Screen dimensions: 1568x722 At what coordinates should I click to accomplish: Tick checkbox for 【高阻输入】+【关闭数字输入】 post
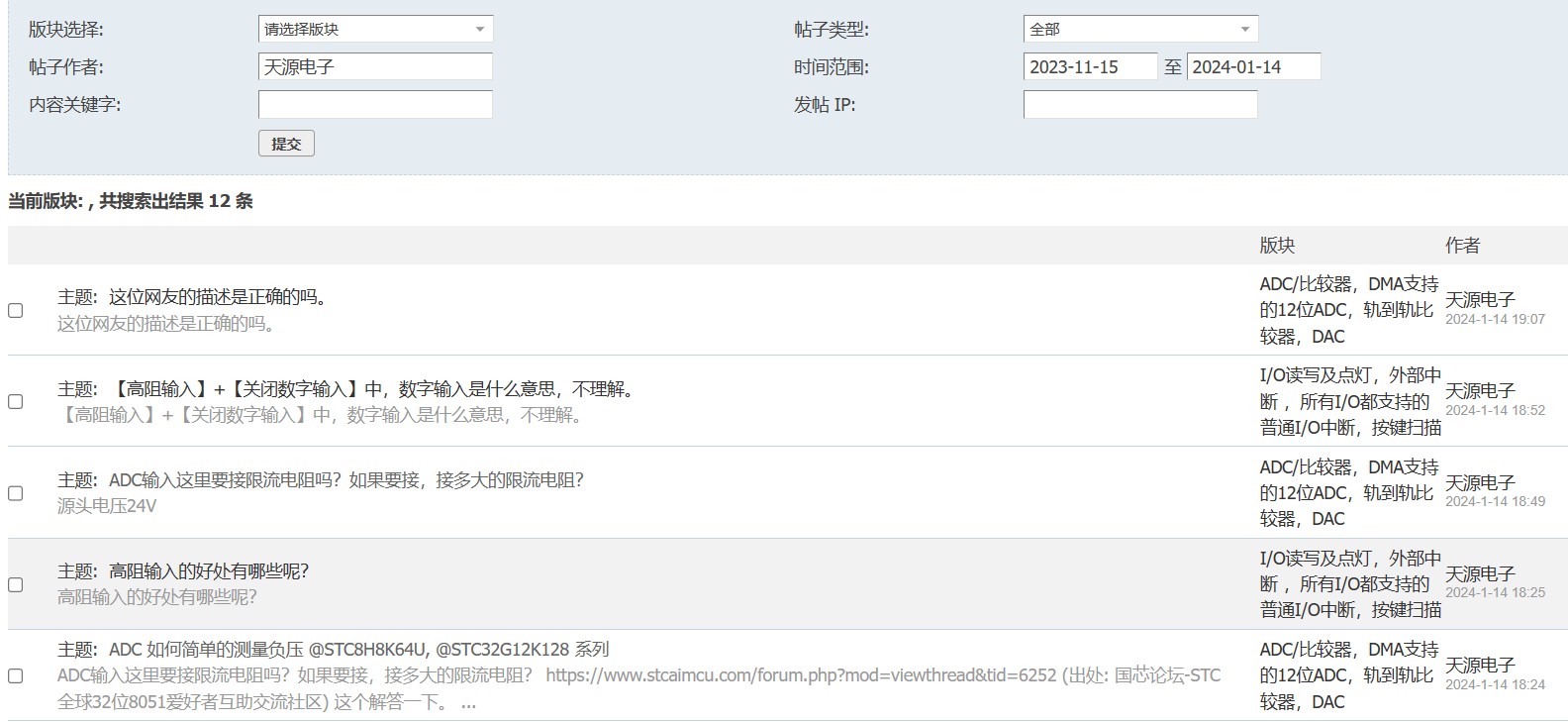tap(16, 401)
